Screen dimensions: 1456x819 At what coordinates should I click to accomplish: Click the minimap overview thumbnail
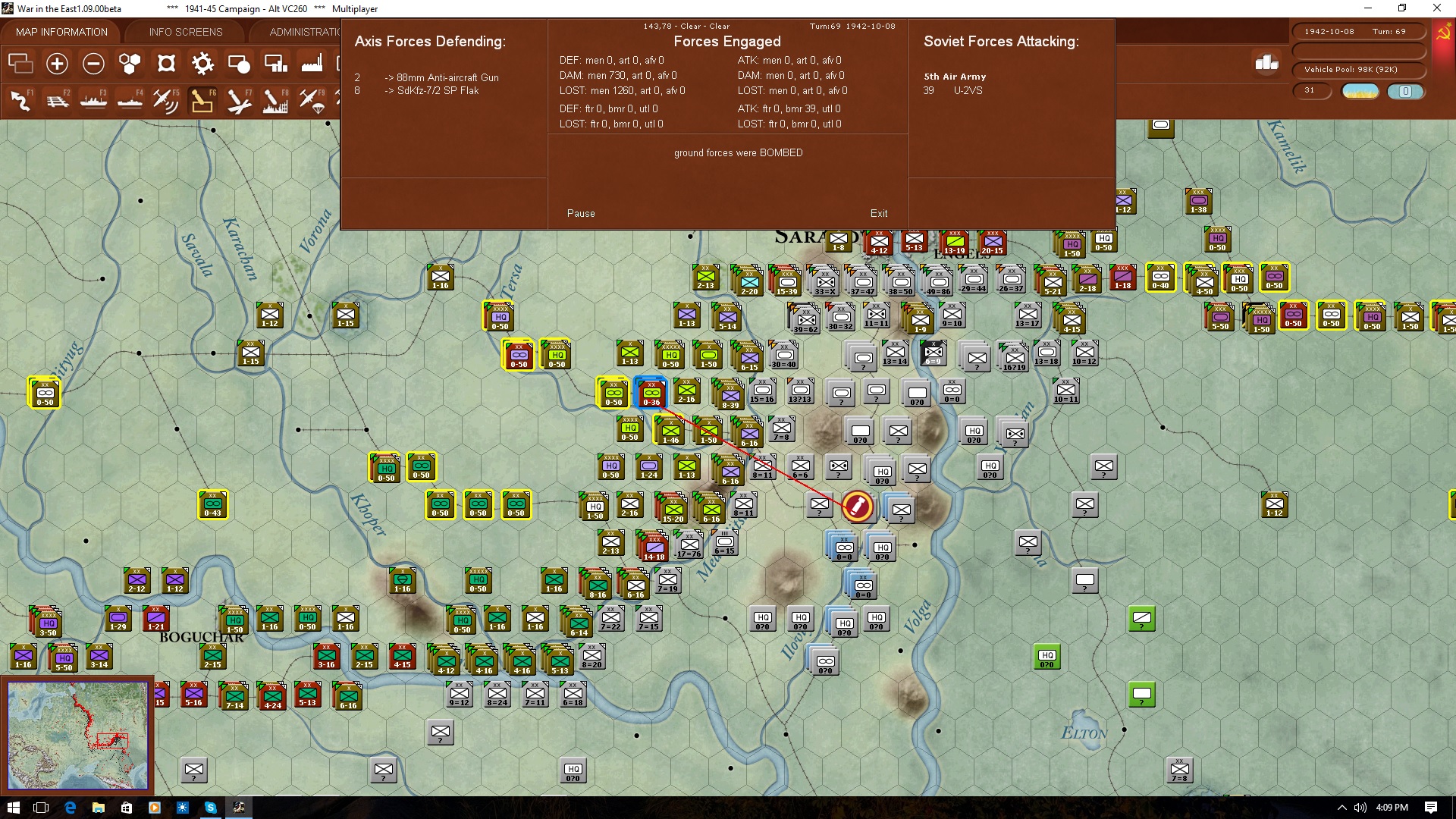[x=77, y=734]
